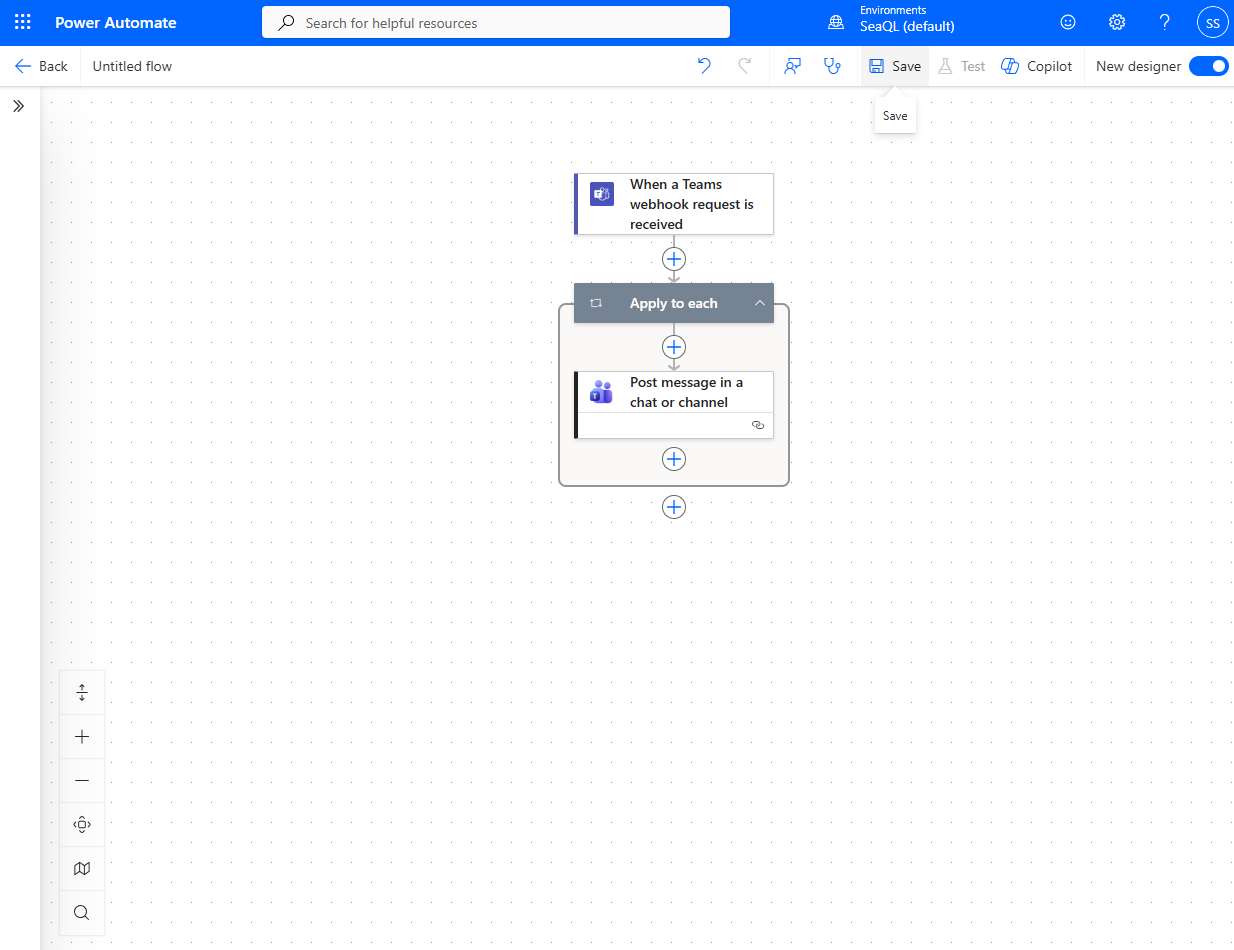This screenshot has width=1234, height=950.
Task: Click the zoom out minus control
Action: [82, 781]
